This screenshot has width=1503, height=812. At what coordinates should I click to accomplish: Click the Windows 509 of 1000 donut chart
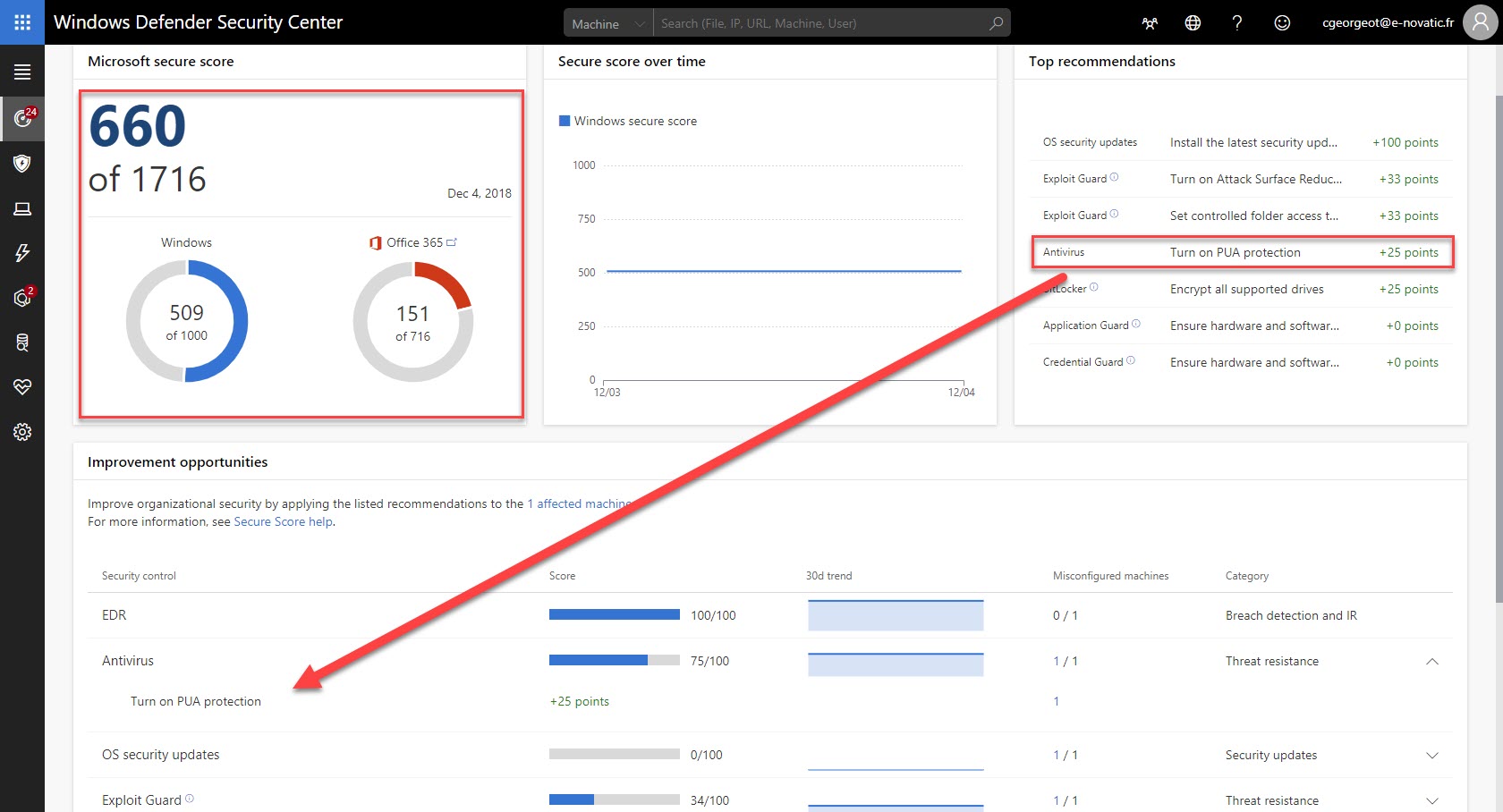187,321
